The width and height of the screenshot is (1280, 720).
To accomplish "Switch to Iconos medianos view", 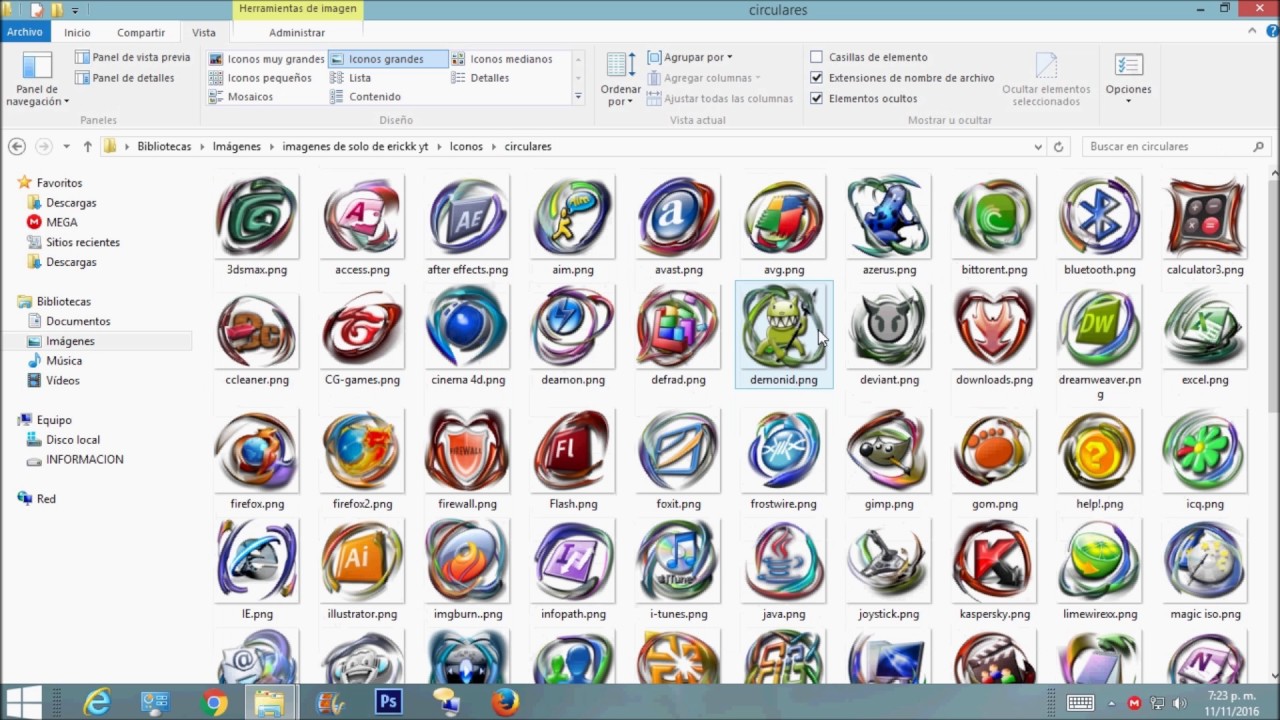I will pos(501,59).
